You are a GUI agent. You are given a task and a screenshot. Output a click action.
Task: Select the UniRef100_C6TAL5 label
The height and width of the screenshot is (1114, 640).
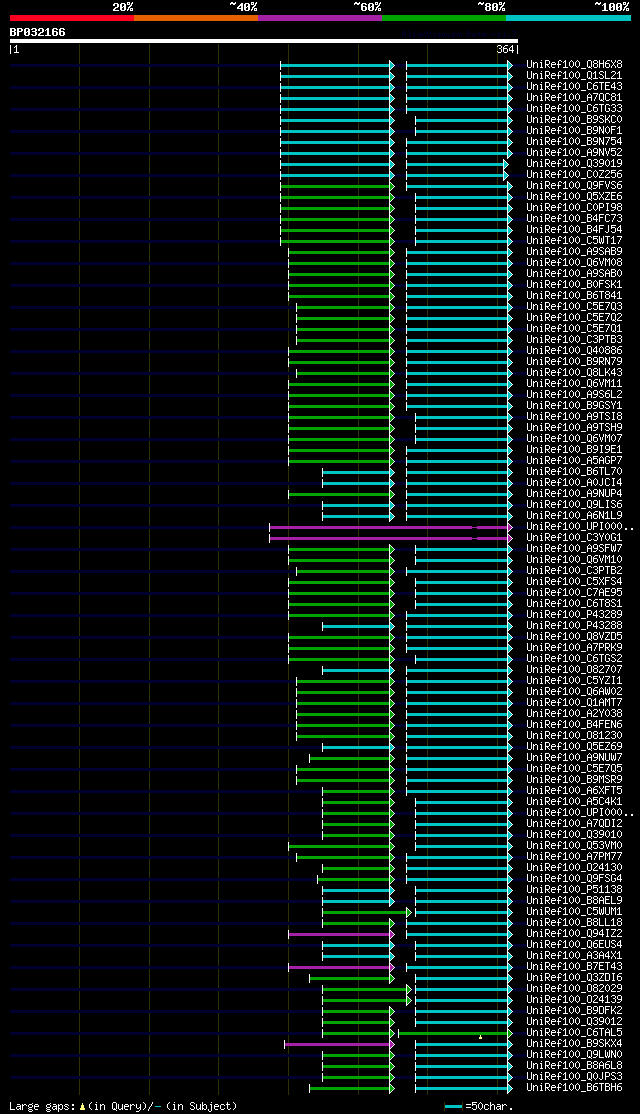(575, 1034)
